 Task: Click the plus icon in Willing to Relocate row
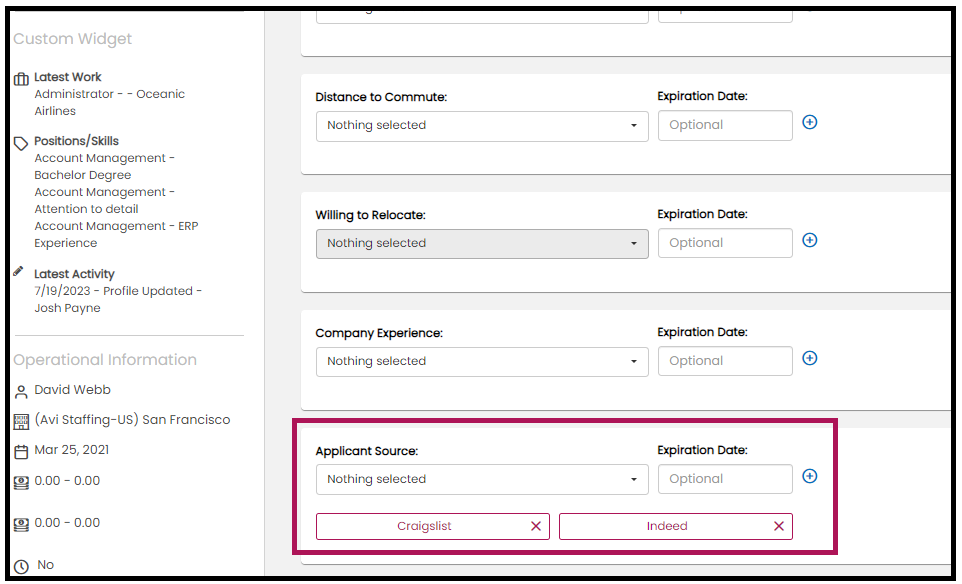pyautogui.click(x=810, y=240)
